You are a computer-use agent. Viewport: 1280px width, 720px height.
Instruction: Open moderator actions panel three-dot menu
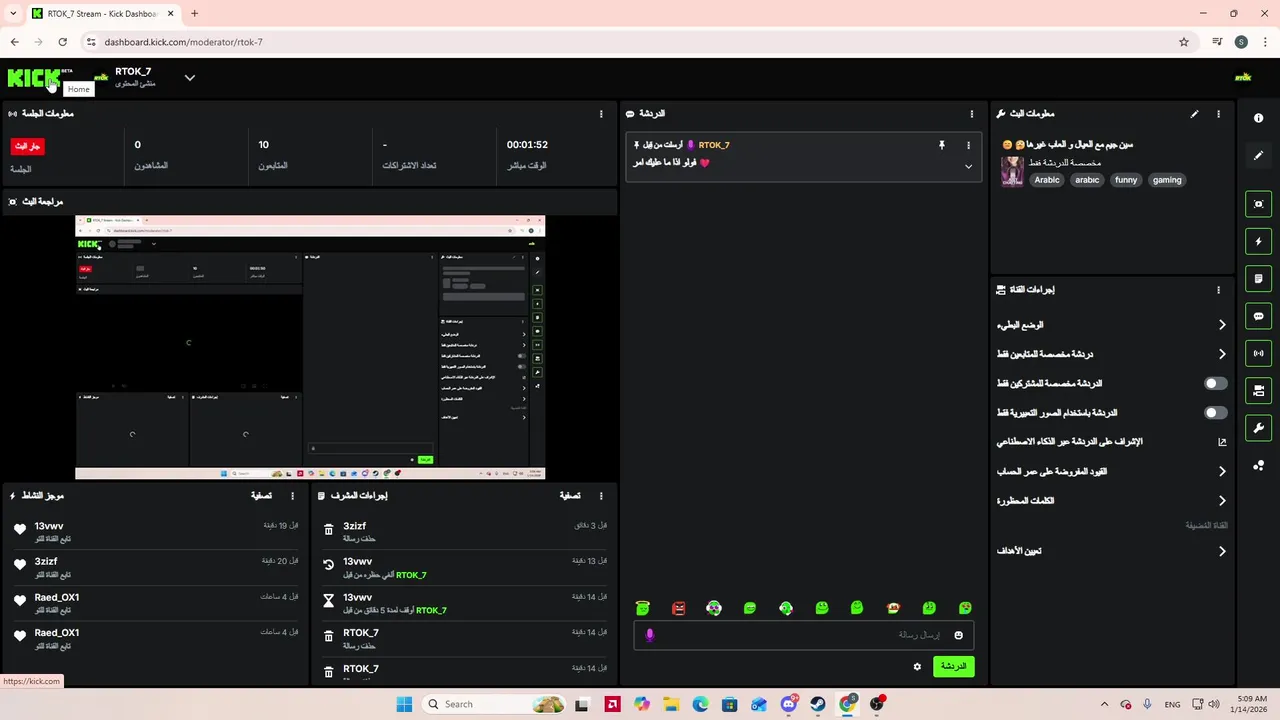(x=601, y=496)
